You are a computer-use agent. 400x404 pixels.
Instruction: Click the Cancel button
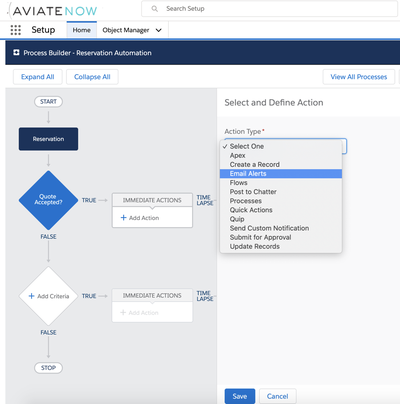[278, 396]
